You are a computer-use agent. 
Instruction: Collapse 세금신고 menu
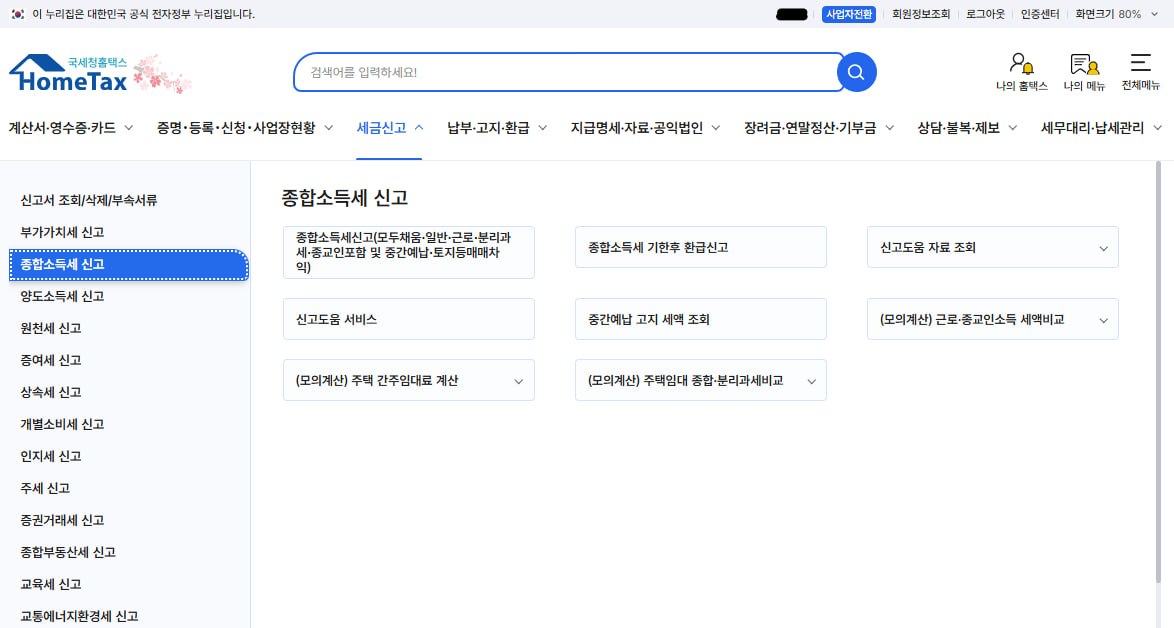pyautogui.click(x=389, y=128)
